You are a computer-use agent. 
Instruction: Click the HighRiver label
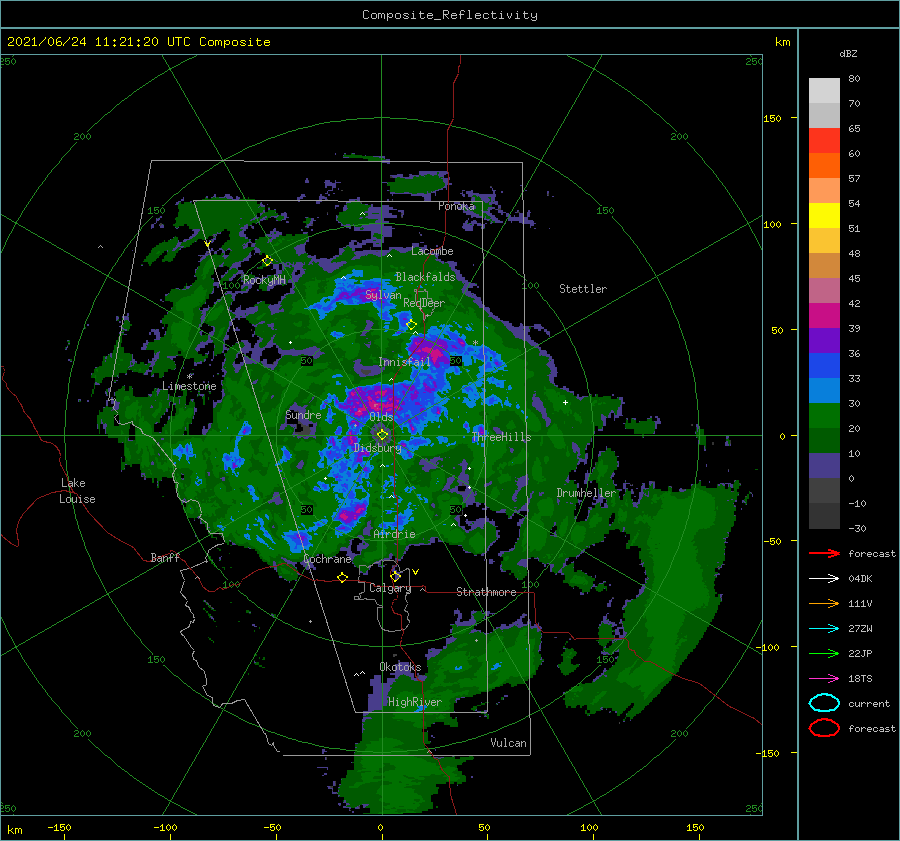415,702
